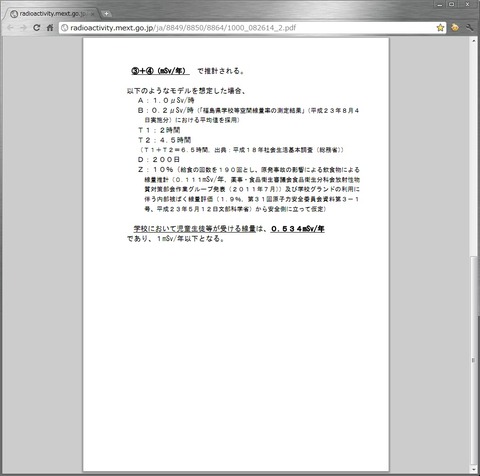This screenshot has height=476, width=480.
Task: Click the line 'D：200日'
Action: coord(159,160)
